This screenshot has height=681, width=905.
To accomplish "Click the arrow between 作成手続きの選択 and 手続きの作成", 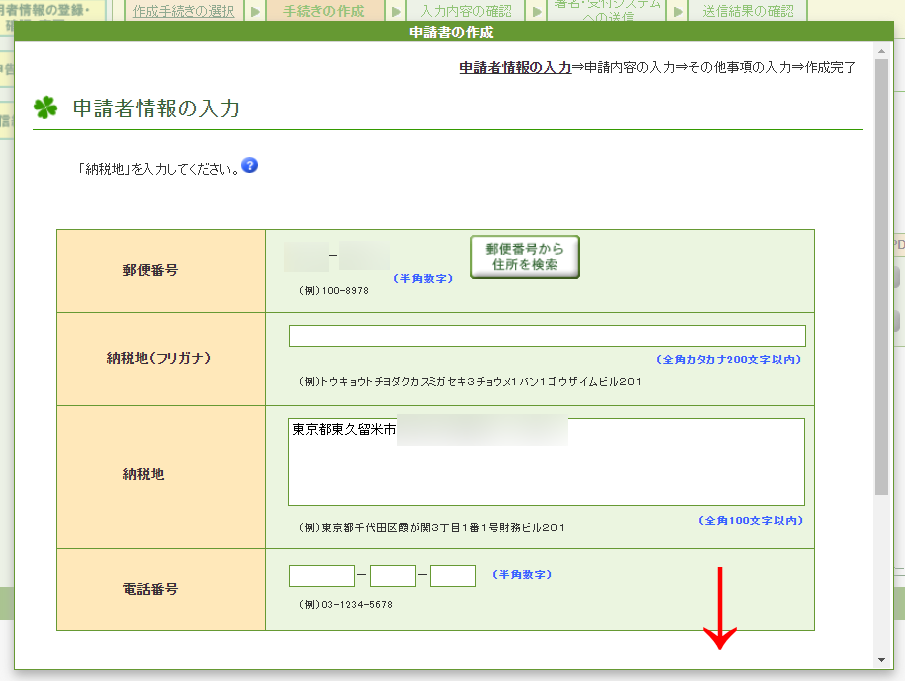I will [255, 12].
